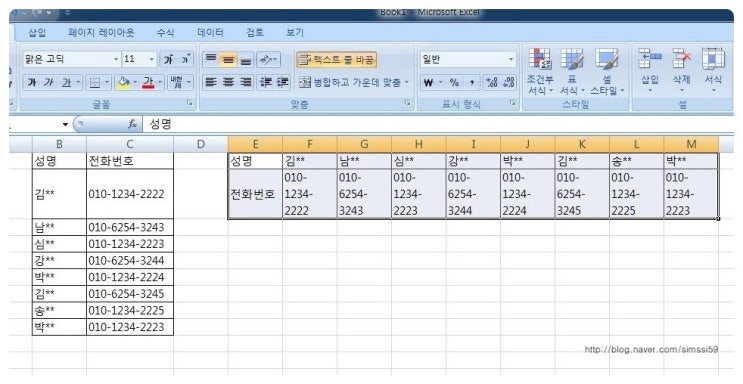Align text to top
This screenshot has height=384, width=743.
pos(211,60)
